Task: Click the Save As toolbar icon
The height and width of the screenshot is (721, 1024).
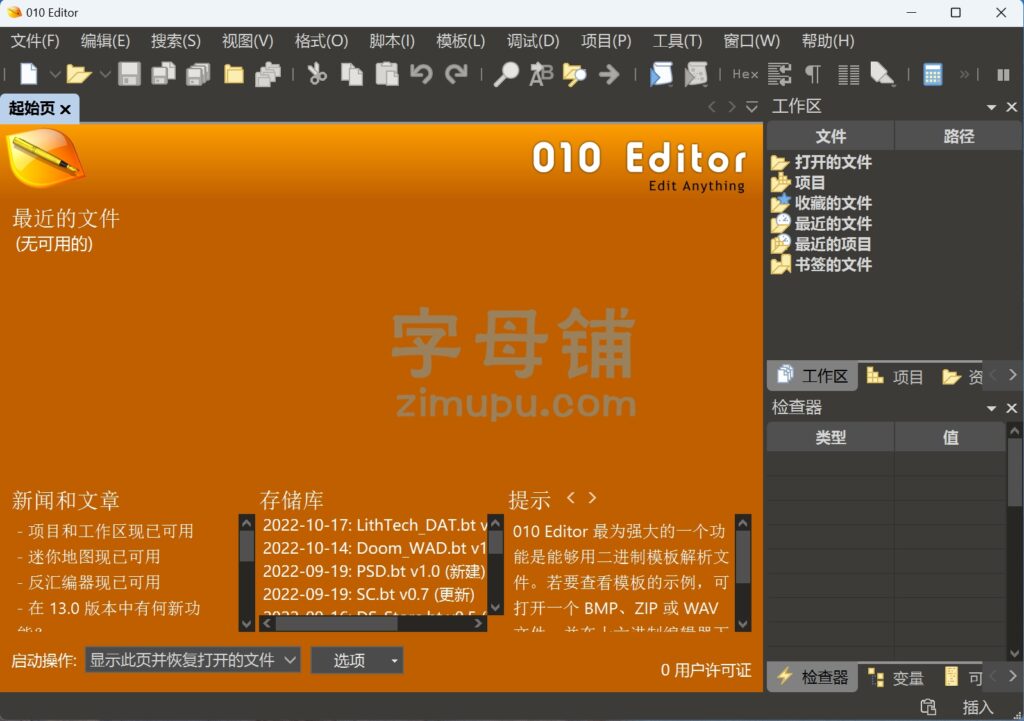Action: (x=163, y=74)
